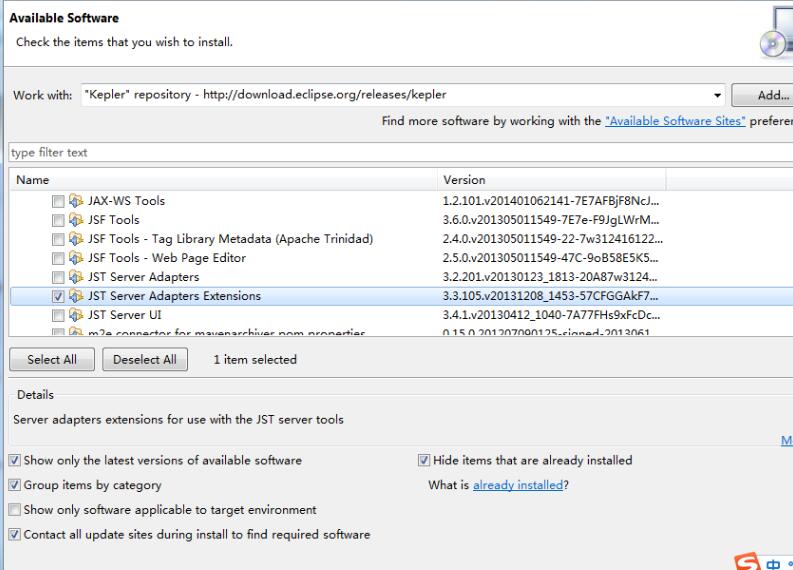
Task: Check JSF Tools Web Page Editor checkbox
Action: [x=58, y=258]
